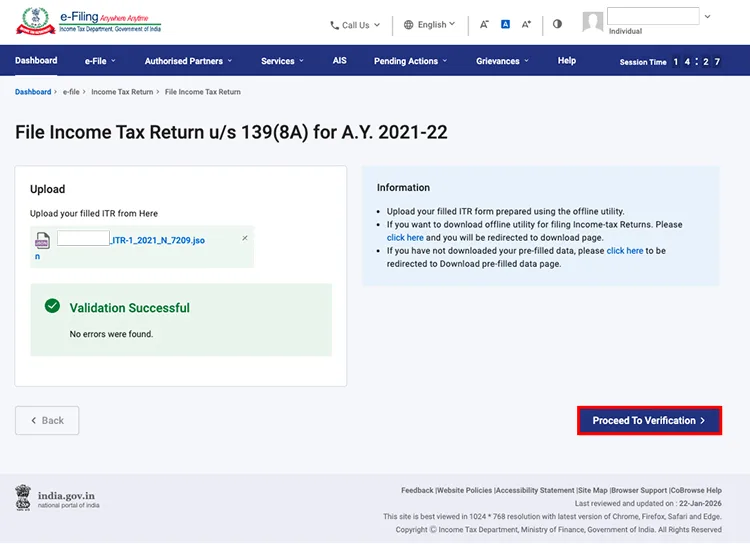Click the JSON file icon in the upload box
Screen dimensions: 750x544
point(42,240)
